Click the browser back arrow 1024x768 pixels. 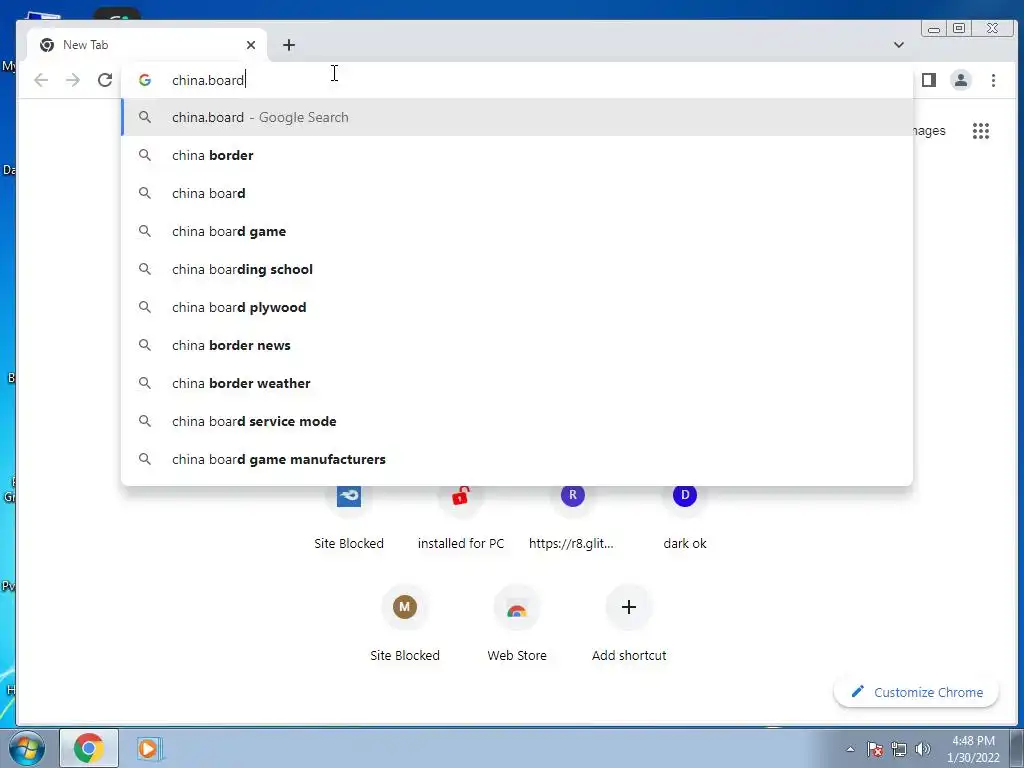tap(41, 80)
